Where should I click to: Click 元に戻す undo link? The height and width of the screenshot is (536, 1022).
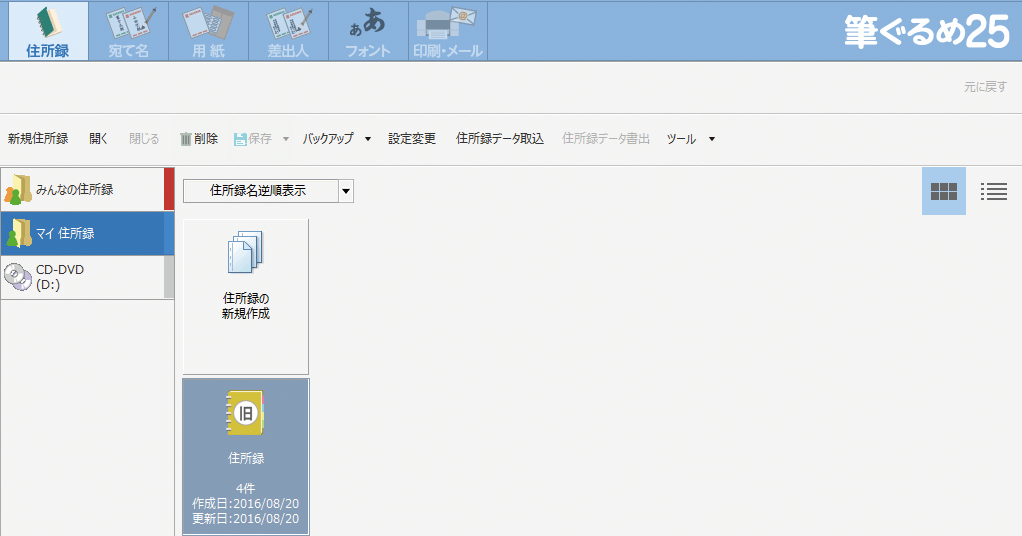[x=986, y=87]
